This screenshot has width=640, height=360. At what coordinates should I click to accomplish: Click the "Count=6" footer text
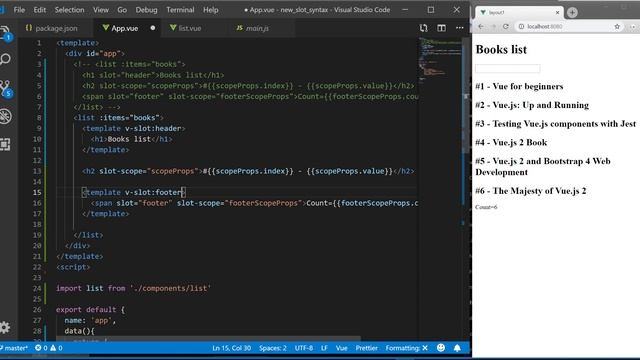click(486, 207)
